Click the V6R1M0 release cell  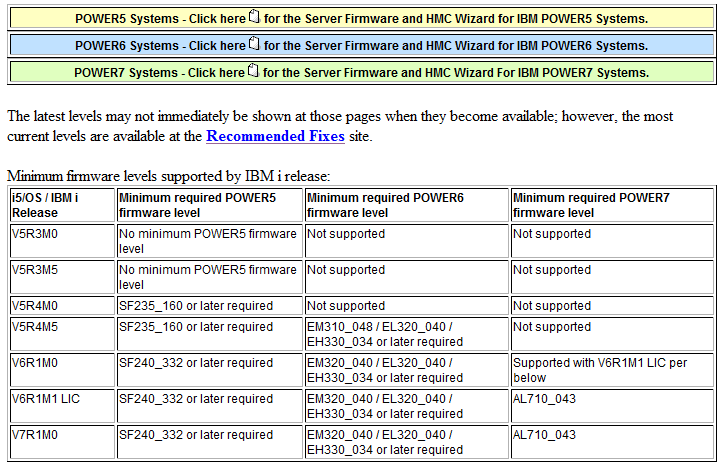point(62,370)
